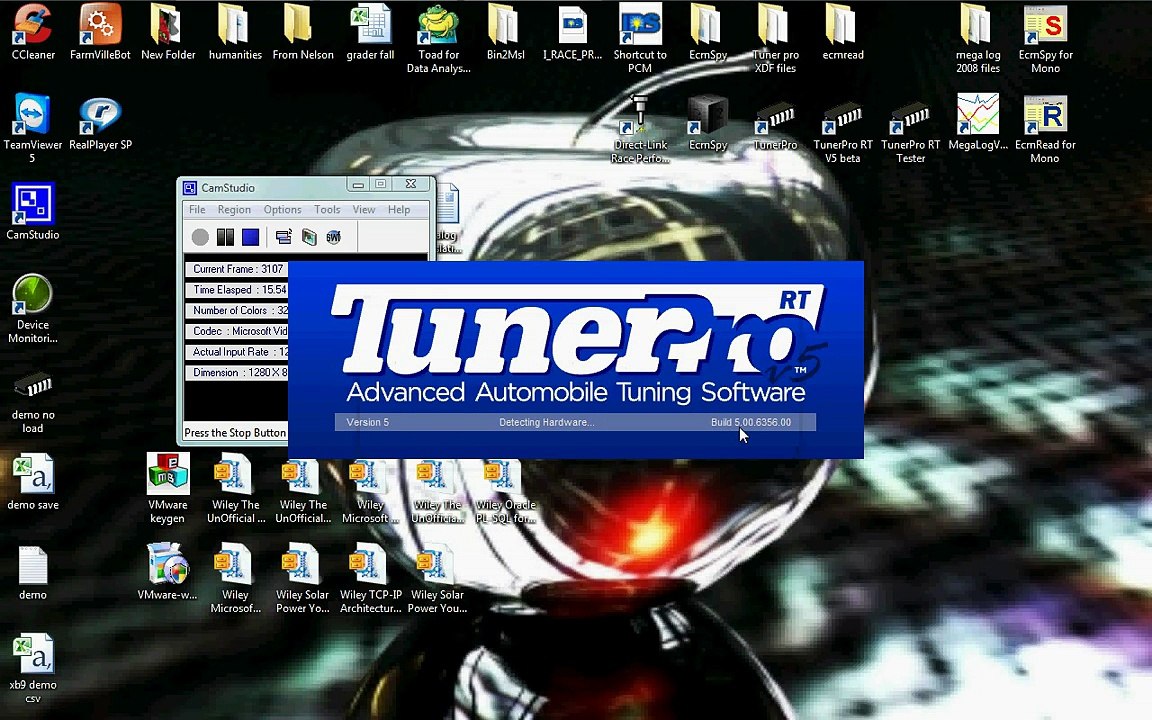Open Toad for Data Analysts shortcut
Image resolution: width=1152 pixels, height=720 pixels.
click(x=439, y=39)
